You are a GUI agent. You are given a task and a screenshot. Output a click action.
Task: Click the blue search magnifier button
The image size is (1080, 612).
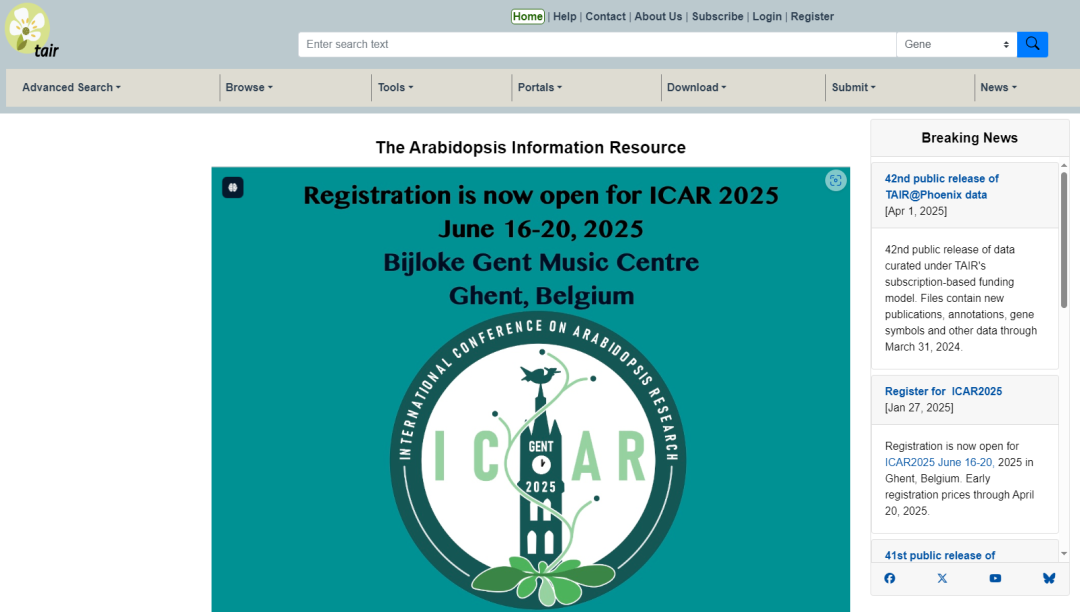click(1032, 44)
